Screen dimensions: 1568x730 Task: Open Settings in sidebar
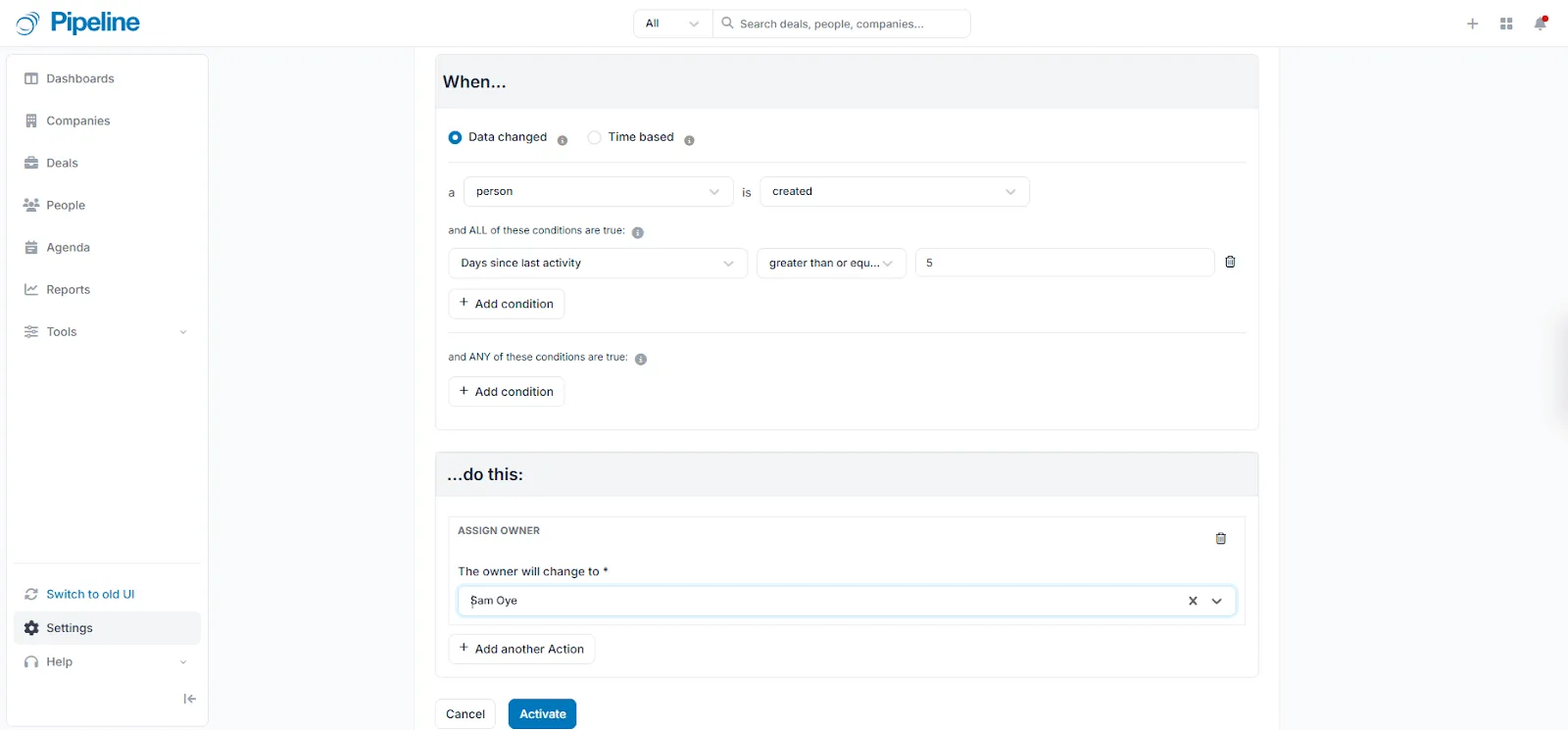(x=107, y=628)
